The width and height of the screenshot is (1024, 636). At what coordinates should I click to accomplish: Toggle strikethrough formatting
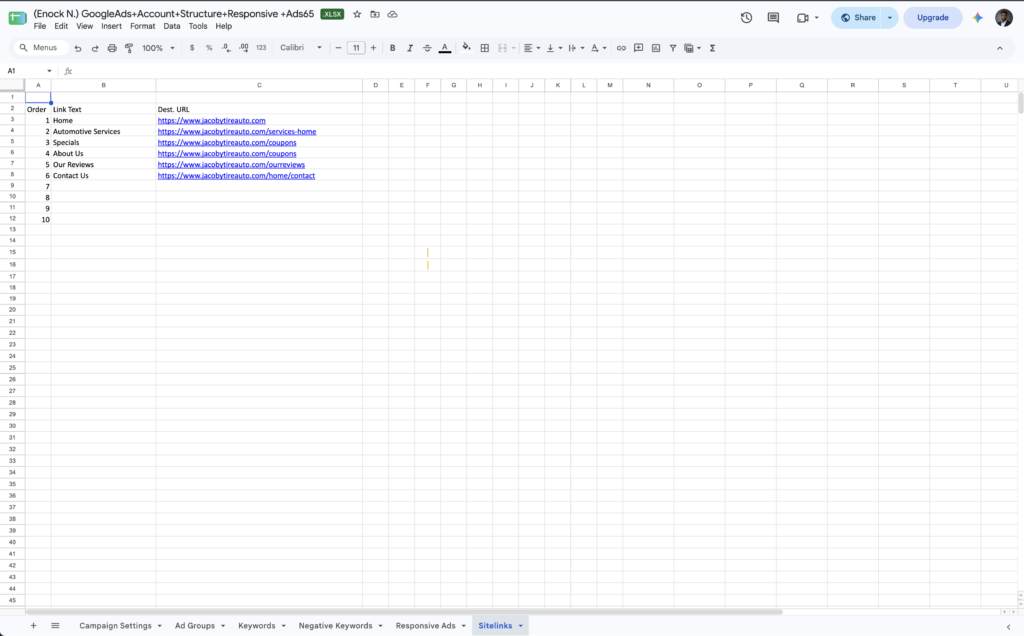click(x=427, y=48)
